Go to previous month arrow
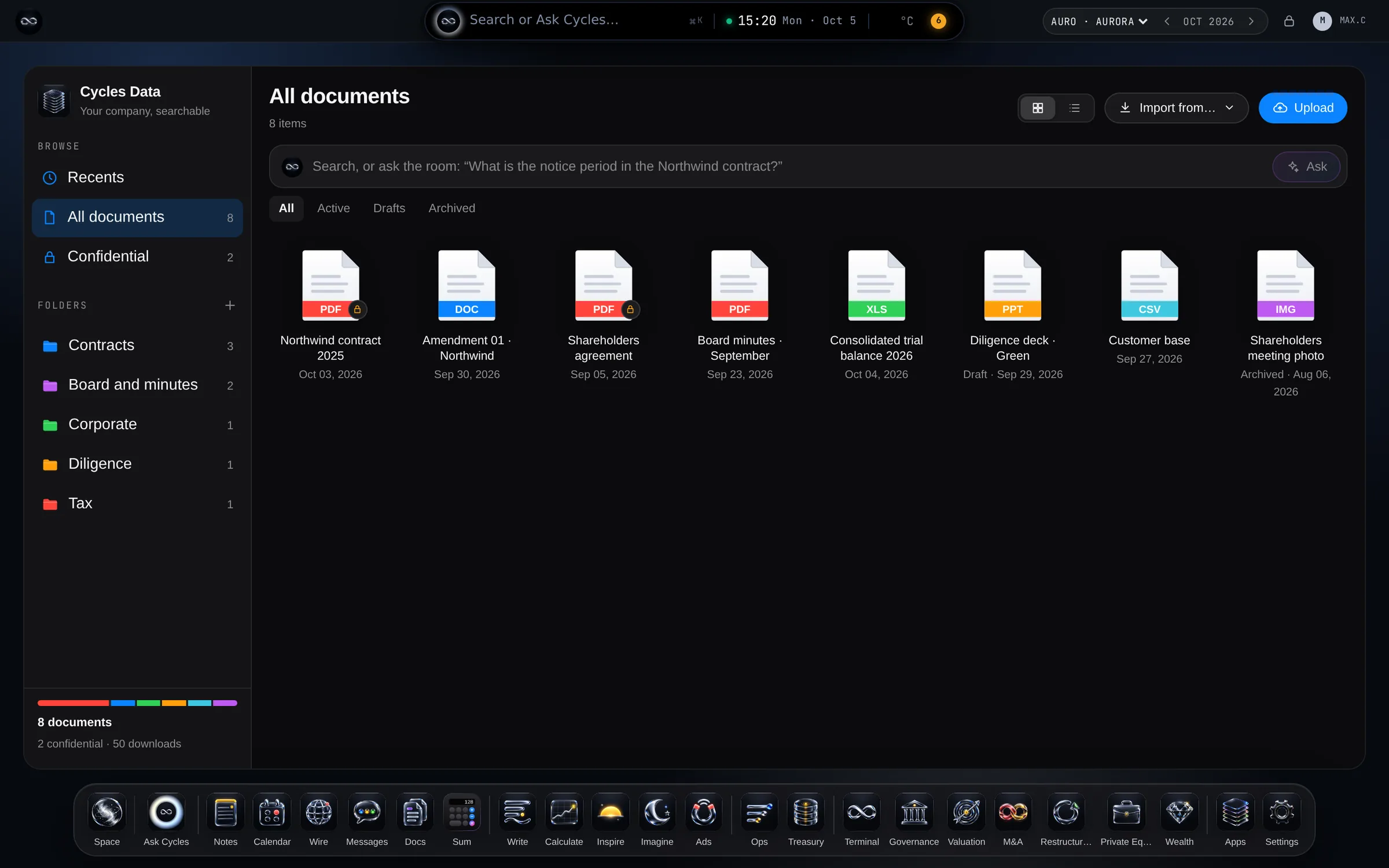1389x868 pixels. pos(1167,21)
